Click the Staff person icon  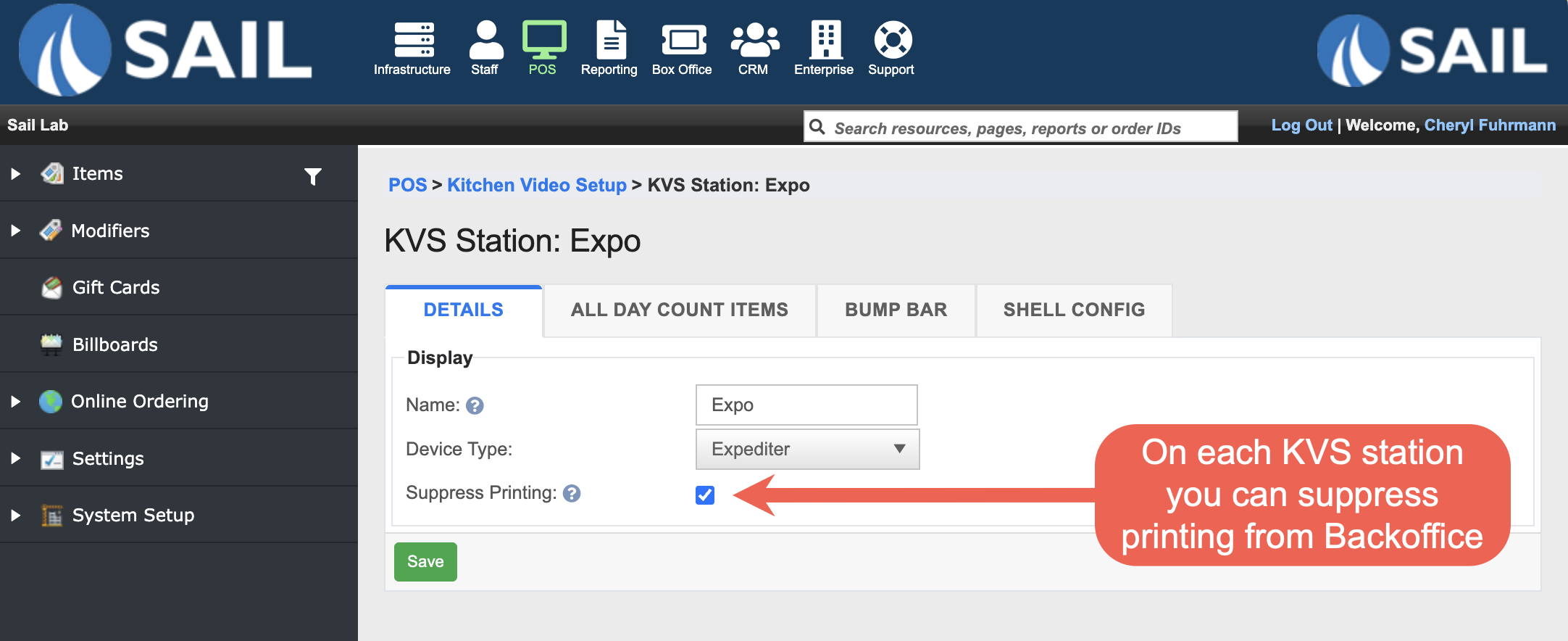click(485, 40)
